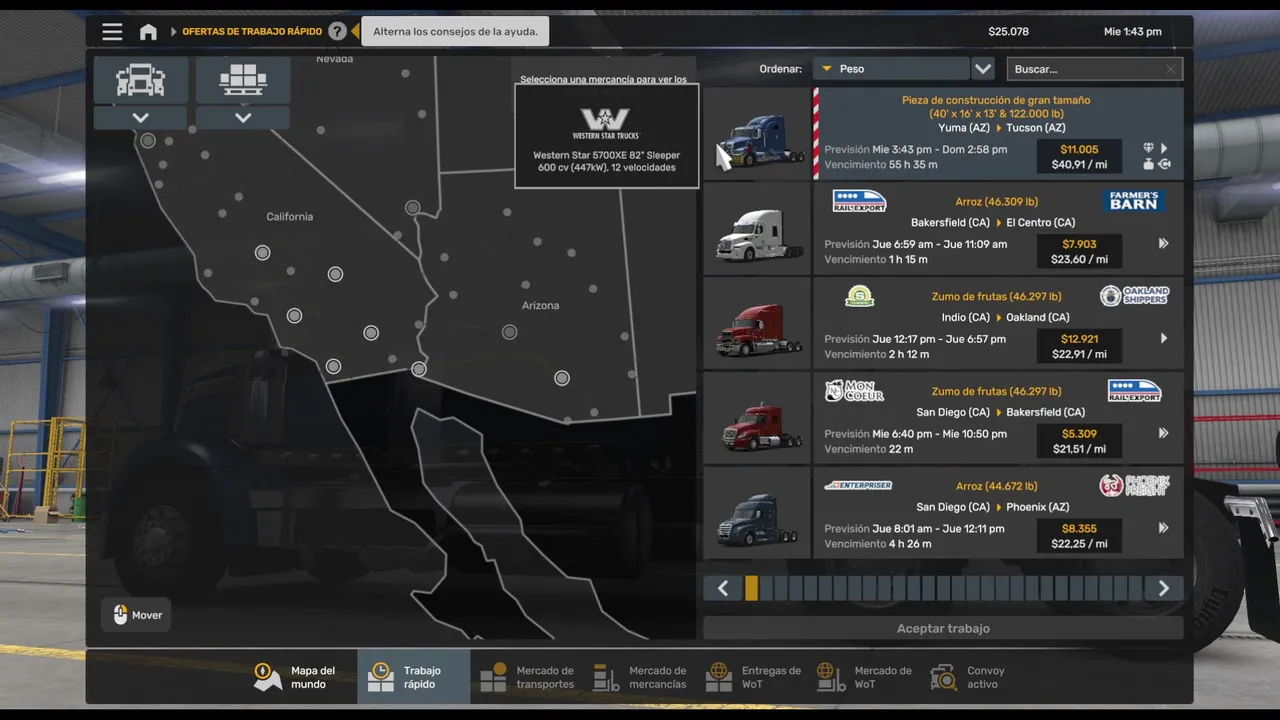Click the Oakland Shippers company logo
This screenshot has height=720, width=1280.
pyautogui.click(x=1134, y=296)
